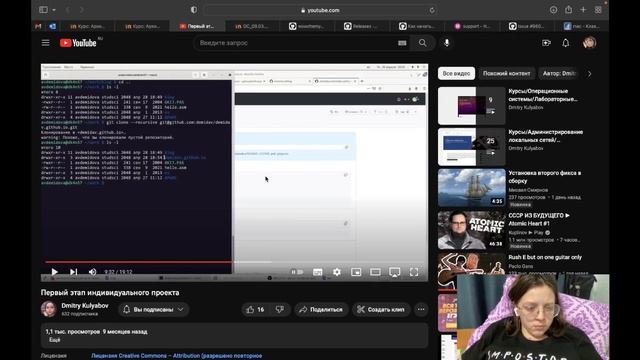This screenshot has height=360, width=640.
Task: Open the Safari privacy shield icon
Action: (194, 10)
